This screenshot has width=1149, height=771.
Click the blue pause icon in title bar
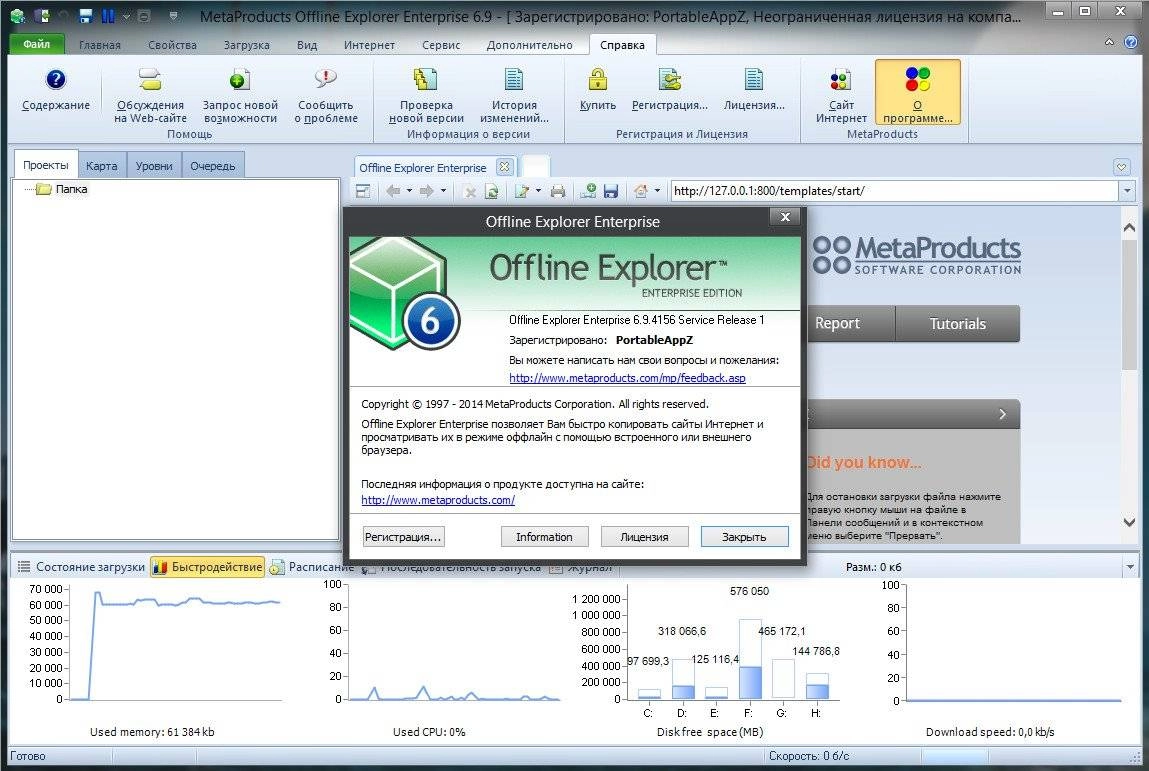click(x=108, y=15)
